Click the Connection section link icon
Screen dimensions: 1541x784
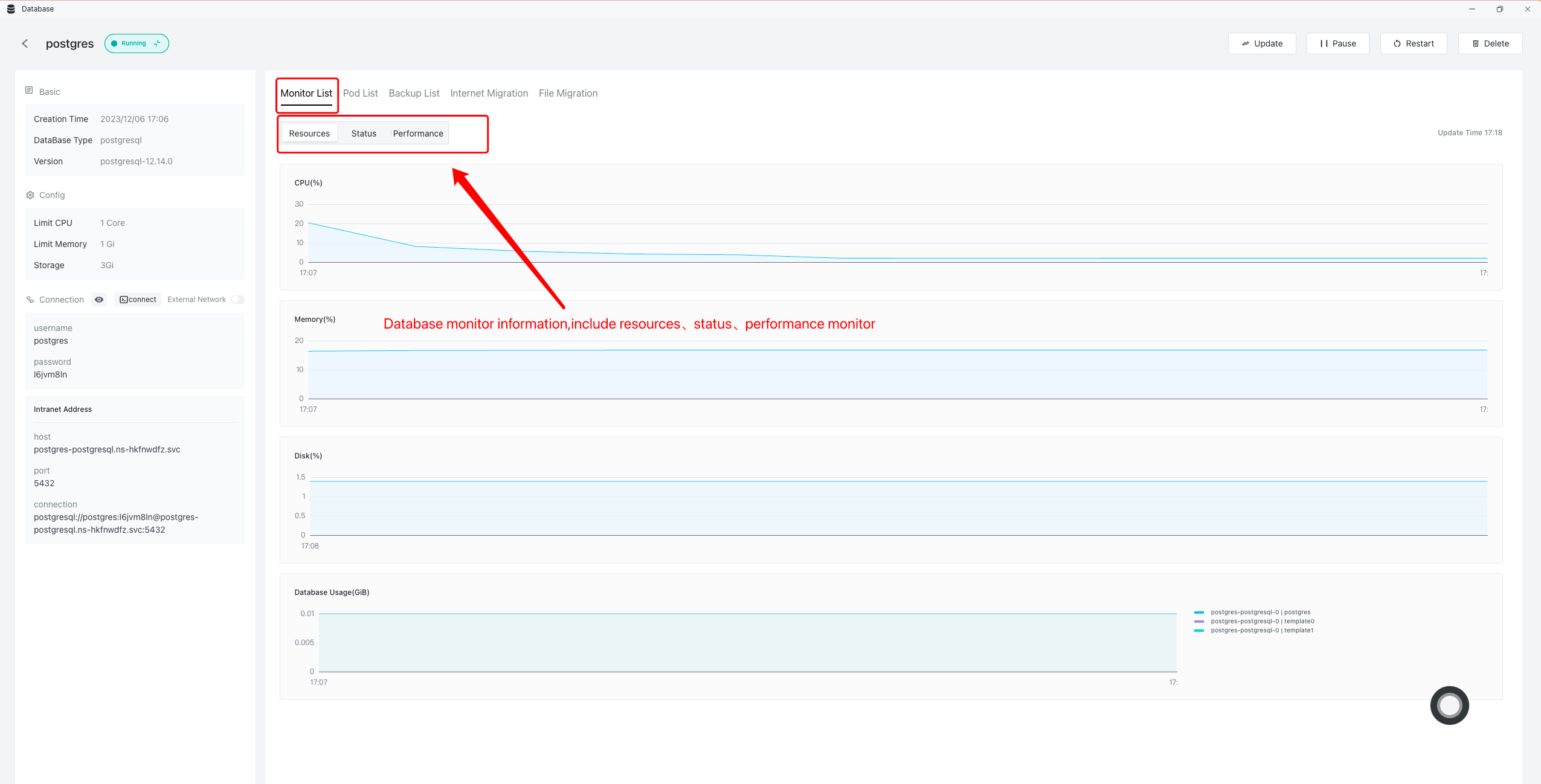[30, 300]
